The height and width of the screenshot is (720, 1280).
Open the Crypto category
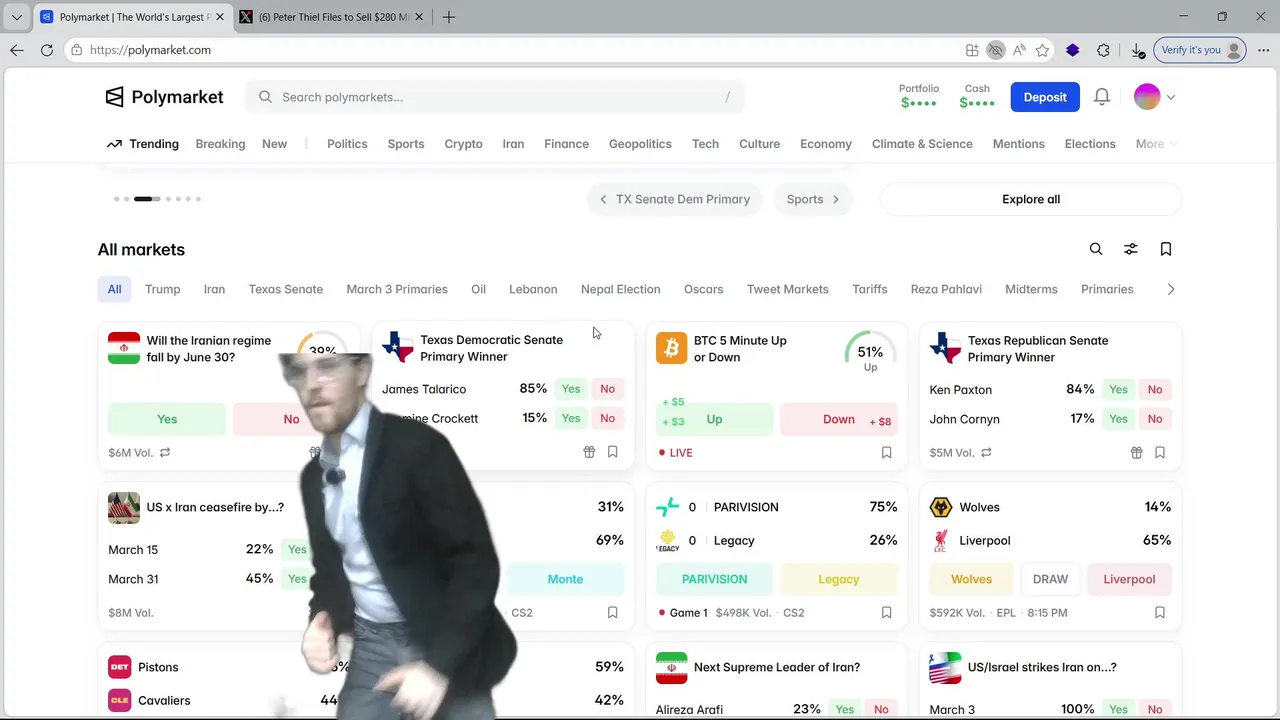(x=463, y=144)
